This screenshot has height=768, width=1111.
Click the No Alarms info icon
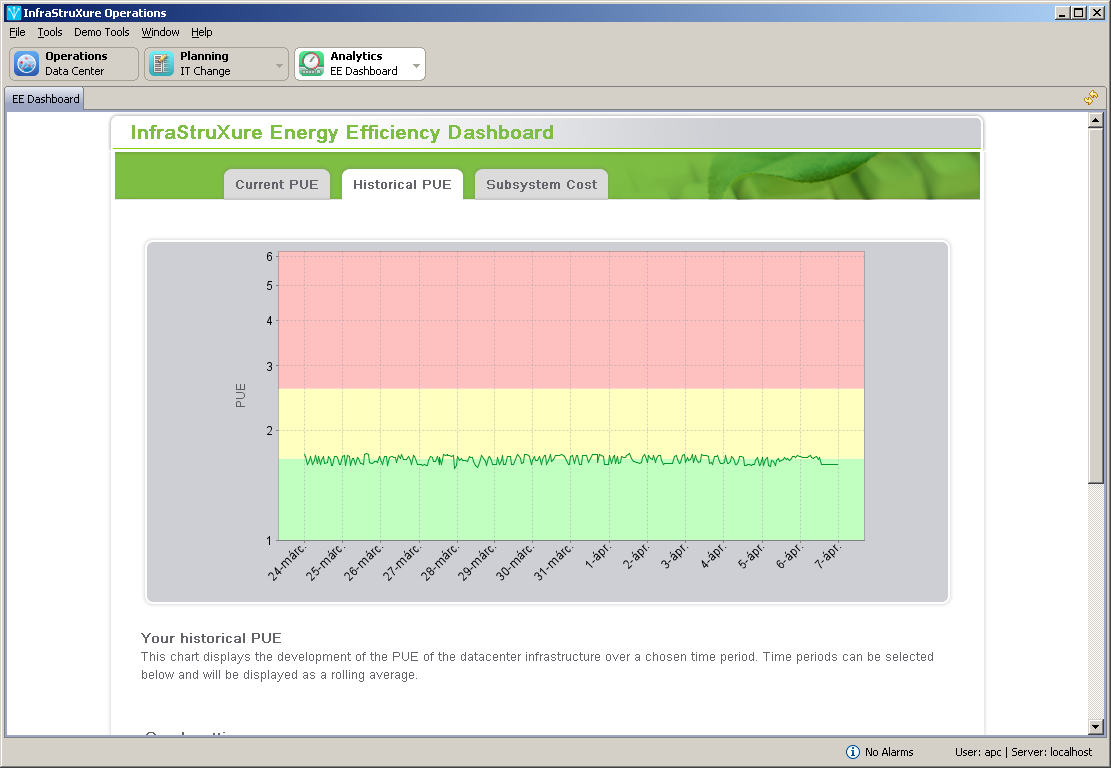point(853,752)
